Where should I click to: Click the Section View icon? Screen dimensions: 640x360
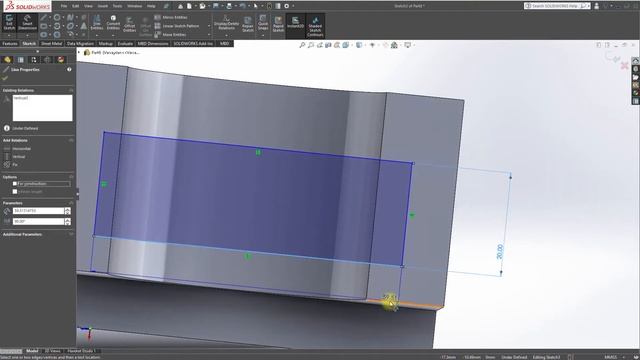point(328,45)
